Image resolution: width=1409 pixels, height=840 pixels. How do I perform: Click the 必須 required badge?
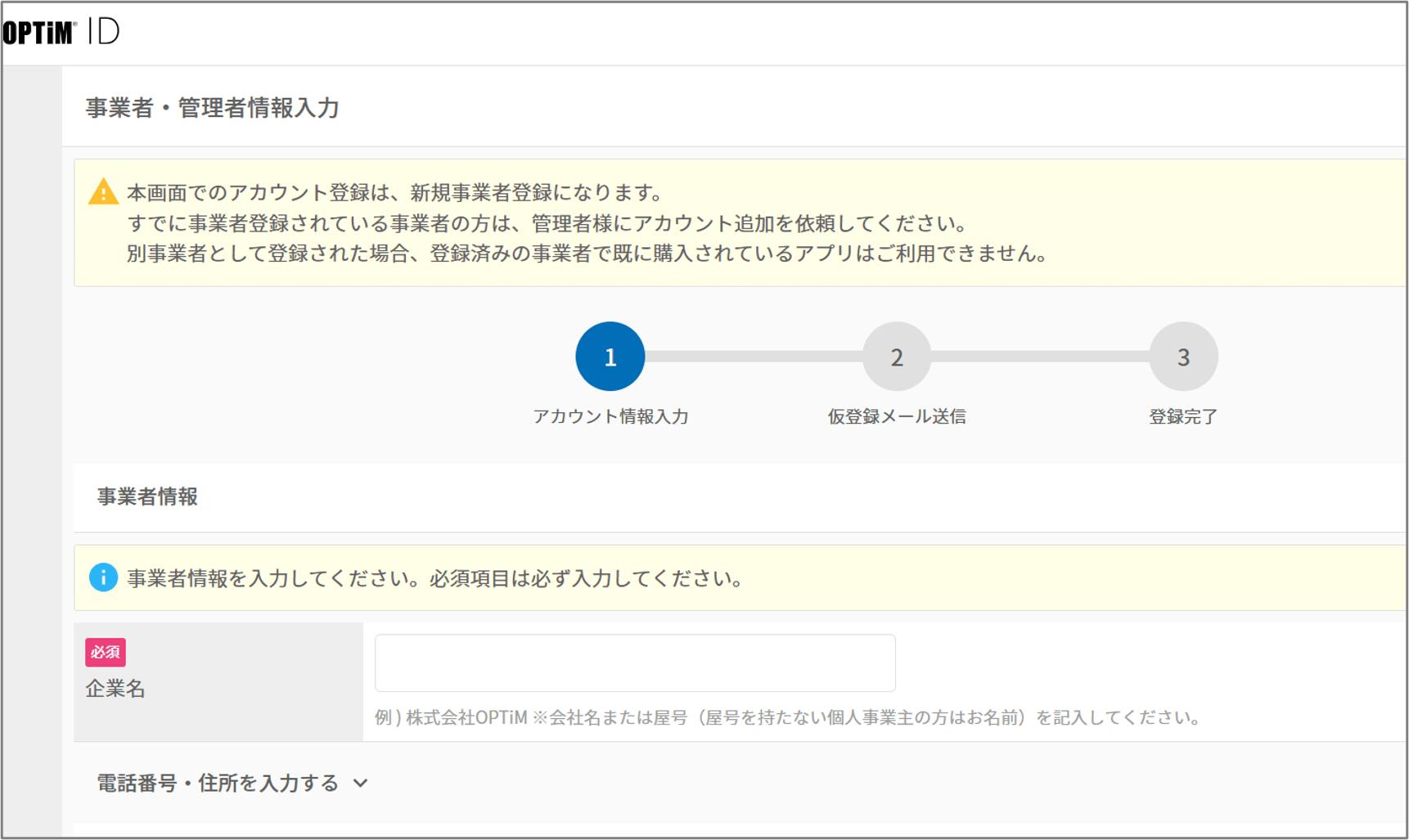pyautogui.click(x=106, y=653)
